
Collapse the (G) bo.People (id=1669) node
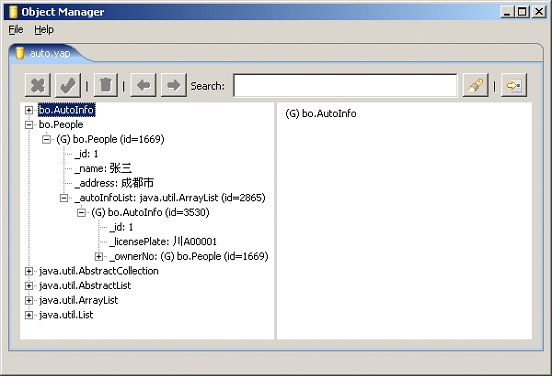tap(46, 139)
